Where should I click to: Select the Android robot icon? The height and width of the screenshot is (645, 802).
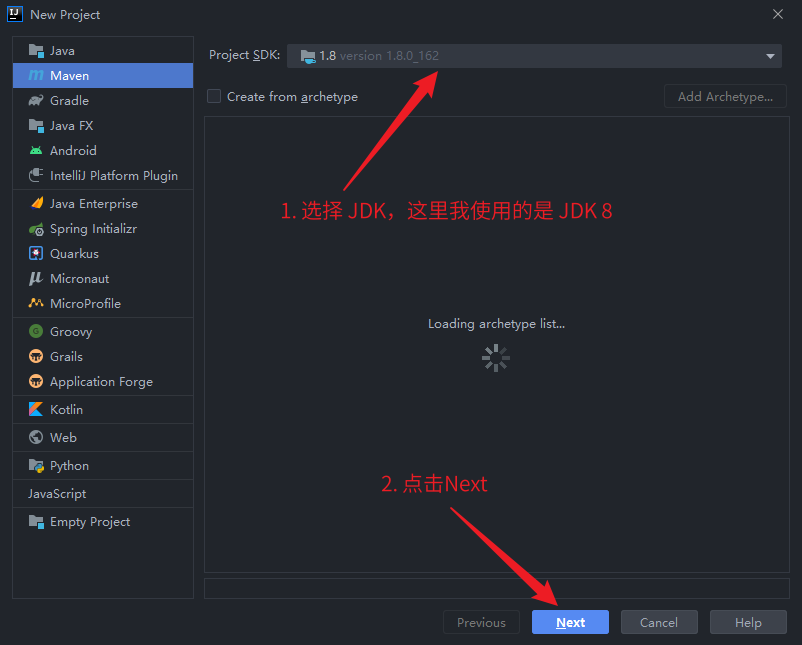pos(36,151)
